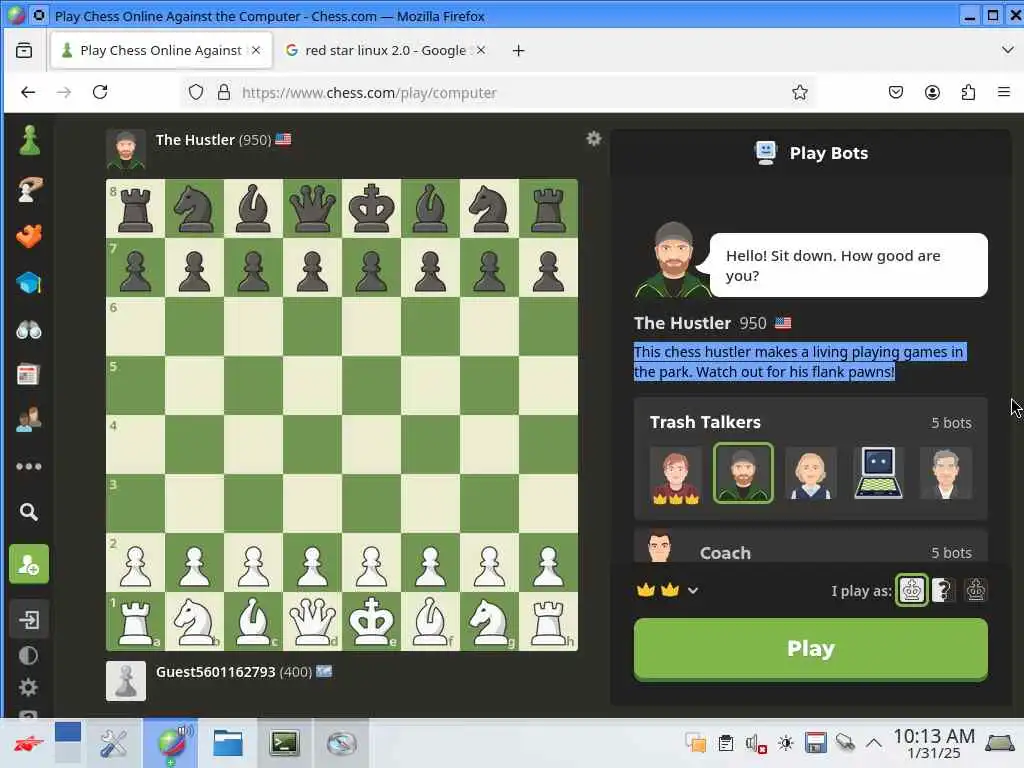Open tracking protection shield icon

pos(196,93)
